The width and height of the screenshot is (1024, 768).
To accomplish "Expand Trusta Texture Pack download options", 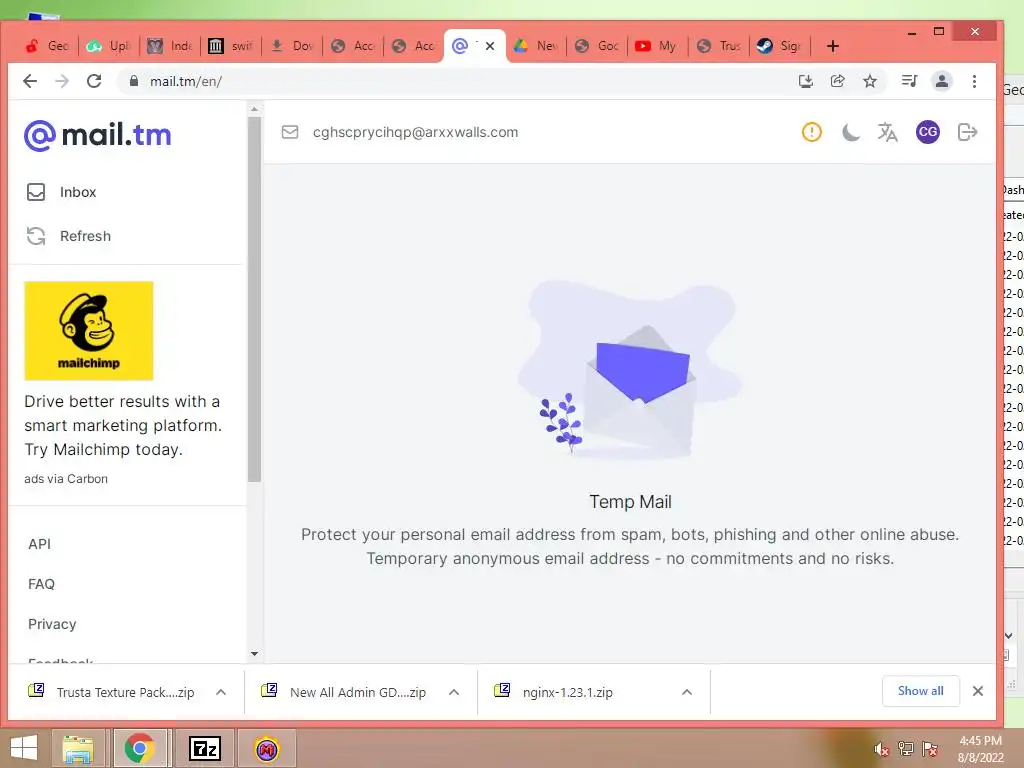I will click(221, 692).
